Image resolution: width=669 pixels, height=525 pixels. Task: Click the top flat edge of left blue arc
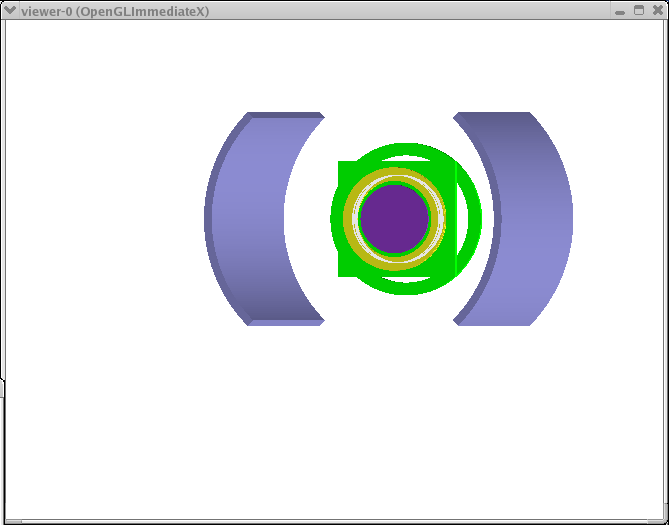(285, 115)
